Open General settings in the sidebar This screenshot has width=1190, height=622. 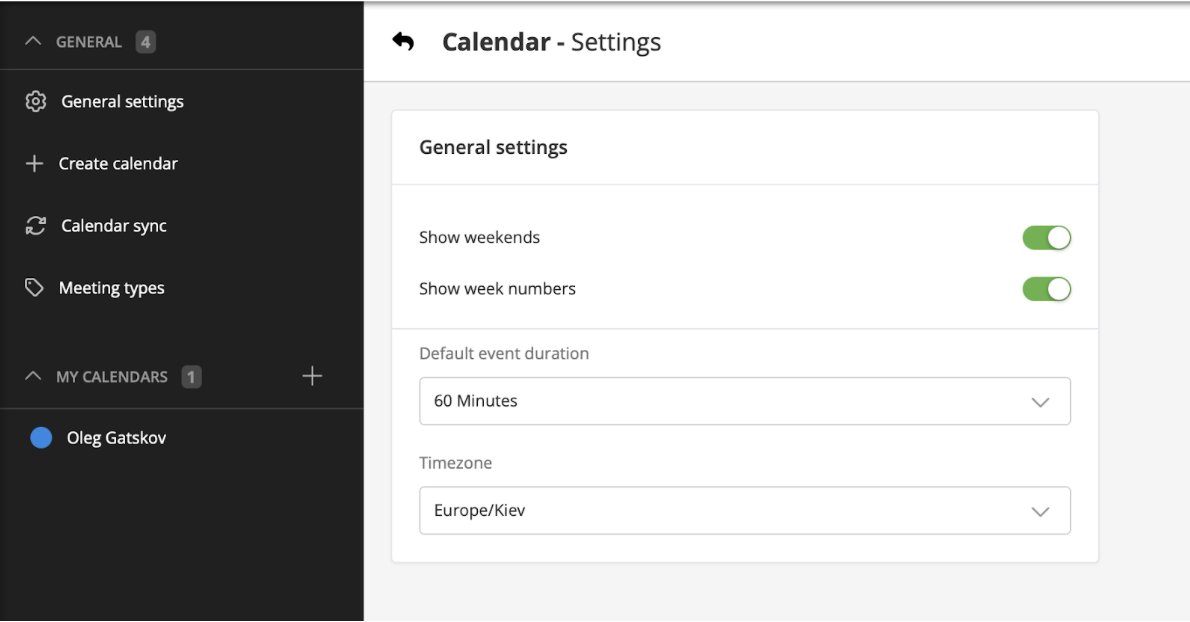[122, 102]
